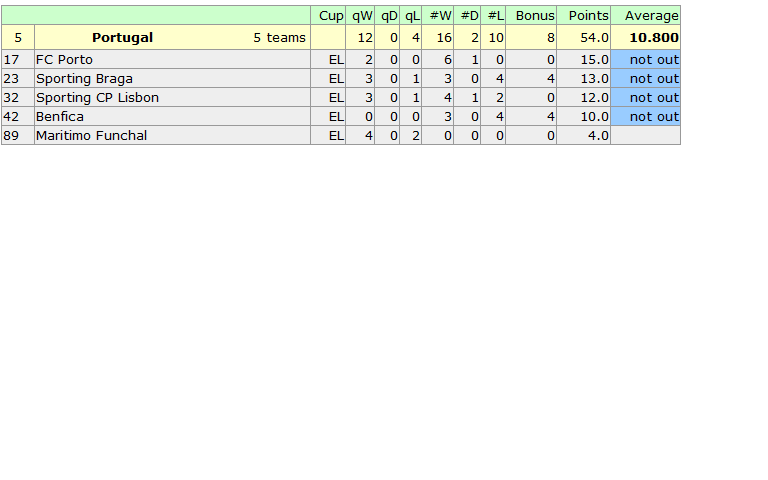768x480 pixels.
Task: Click the qW column header
Action: click(x=362, y=15)
